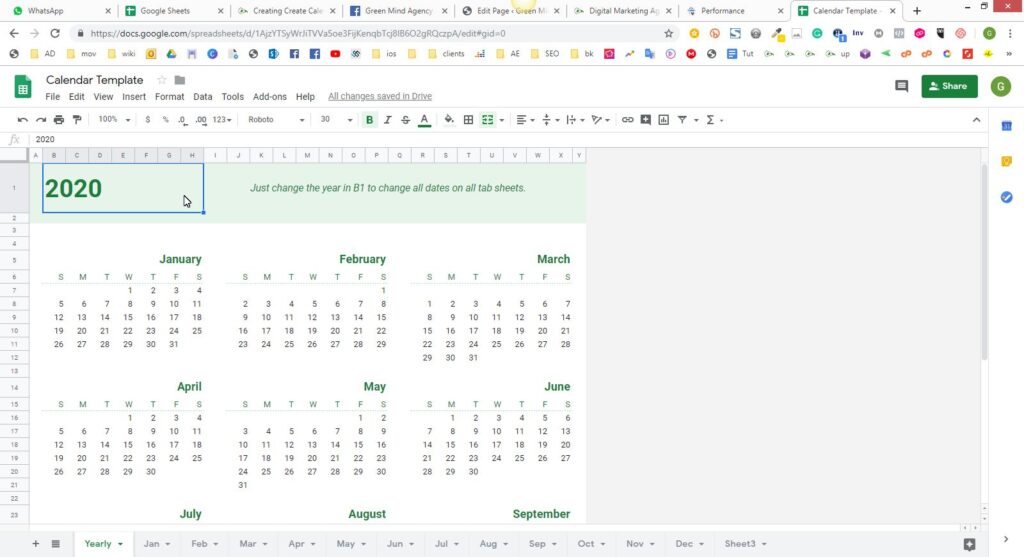Switch to the Dec sheet tab

point(690,543)
